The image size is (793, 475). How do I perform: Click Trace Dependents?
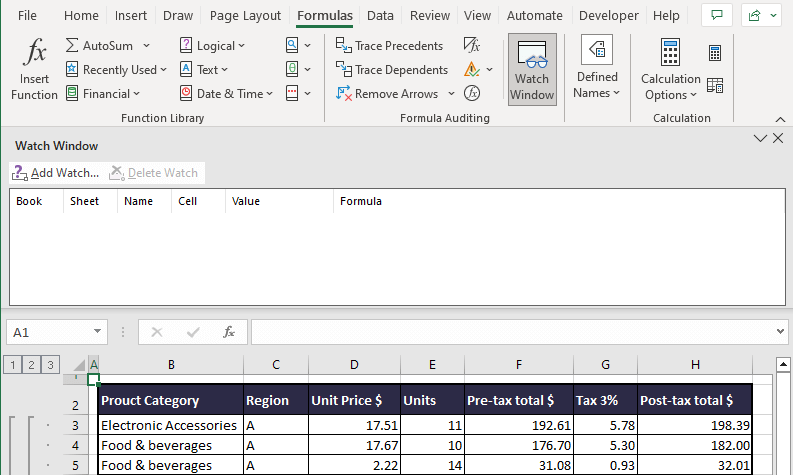391,69
